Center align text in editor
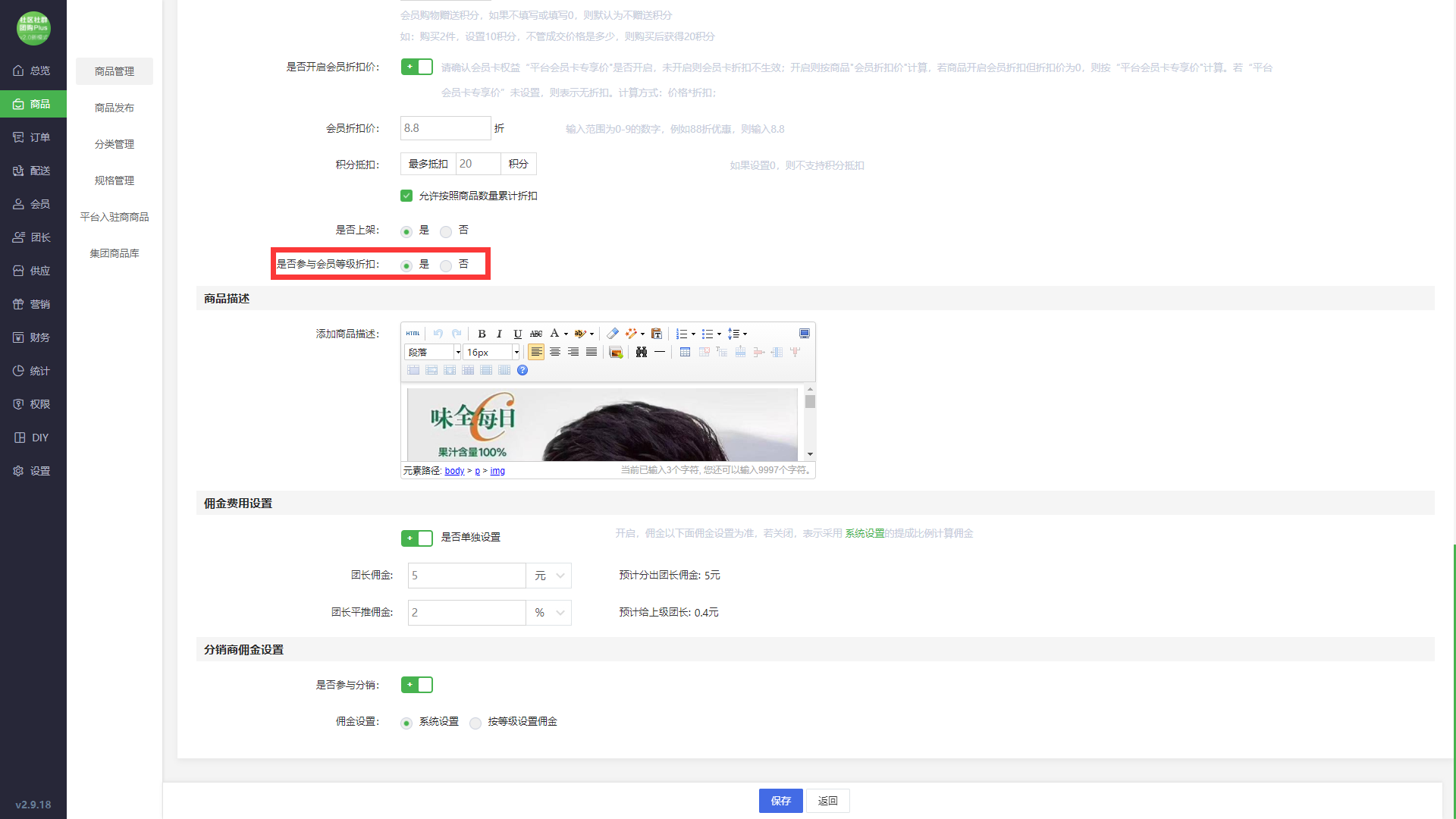This screenshot has width=1456, height=819. coord(555,353)
